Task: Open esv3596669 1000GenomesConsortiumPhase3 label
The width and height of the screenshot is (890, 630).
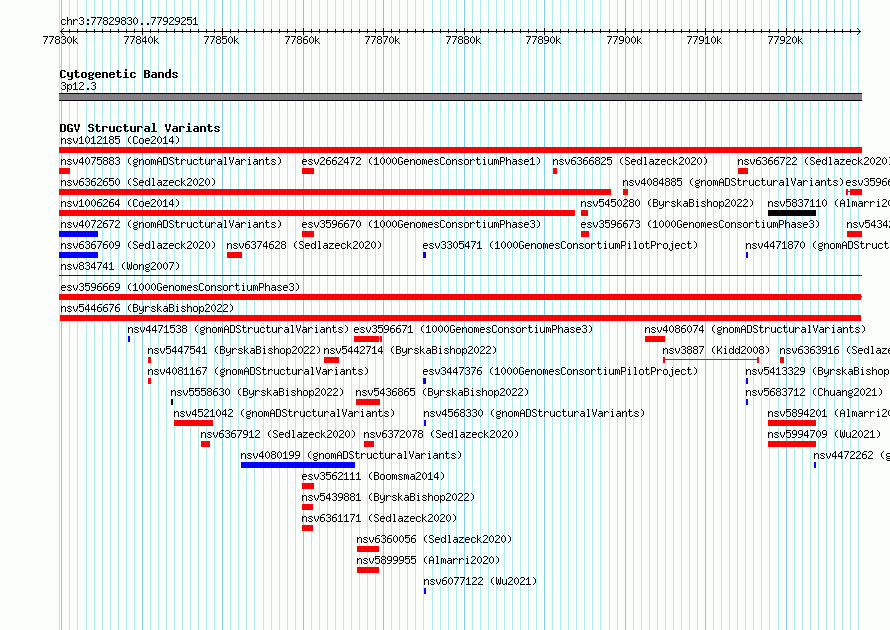Action: 180,287
